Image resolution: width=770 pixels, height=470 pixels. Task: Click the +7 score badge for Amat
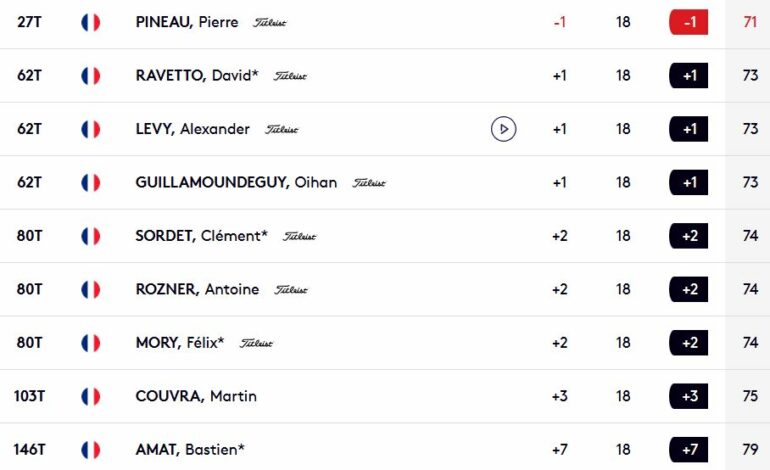pyautogui.click(x=688, y=450)
